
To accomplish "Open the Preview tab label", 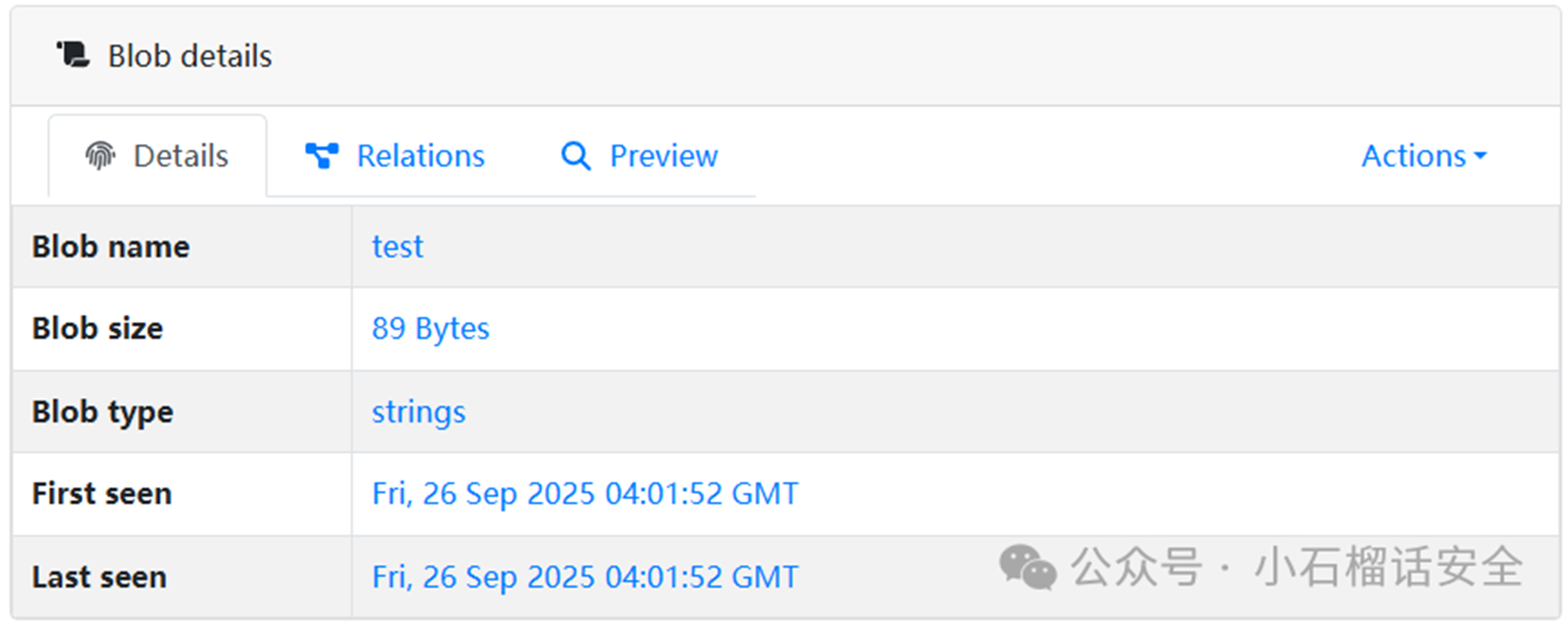I will pos(664,156).
